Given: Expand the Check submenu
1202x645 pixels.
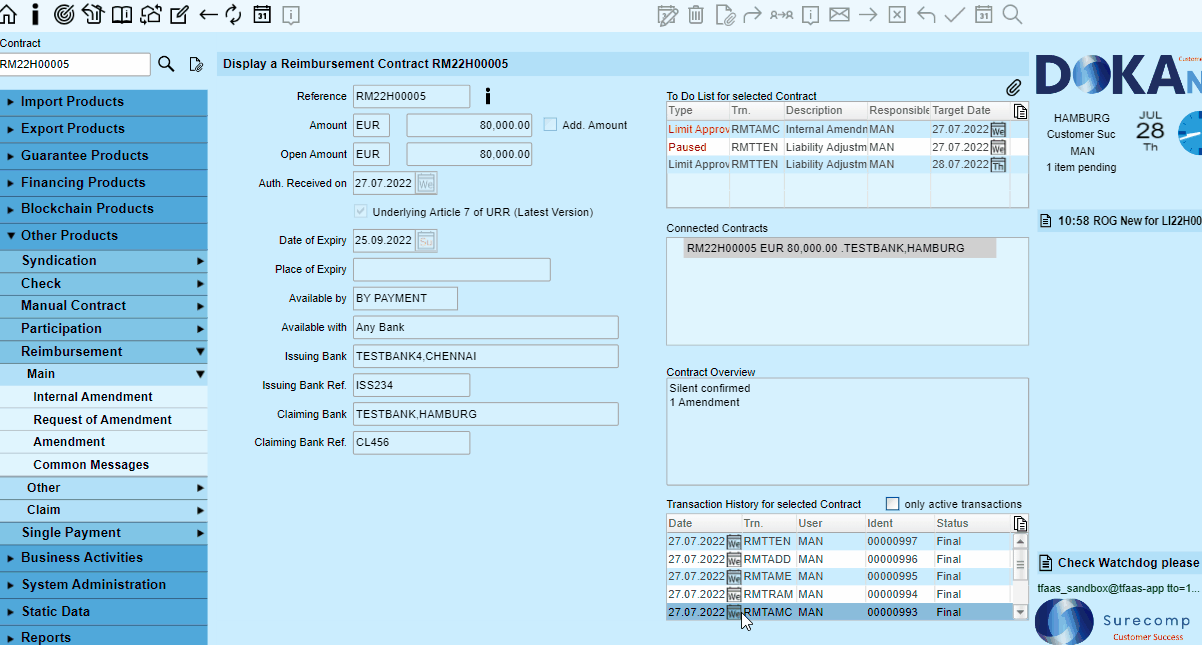Looking at the screenshot, I should coord(104,284).
